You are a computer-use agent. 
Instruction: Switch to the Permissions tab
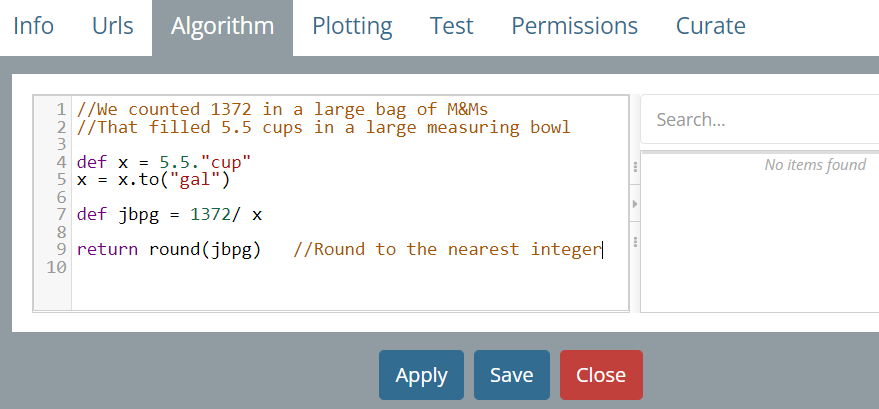[574, 26]
